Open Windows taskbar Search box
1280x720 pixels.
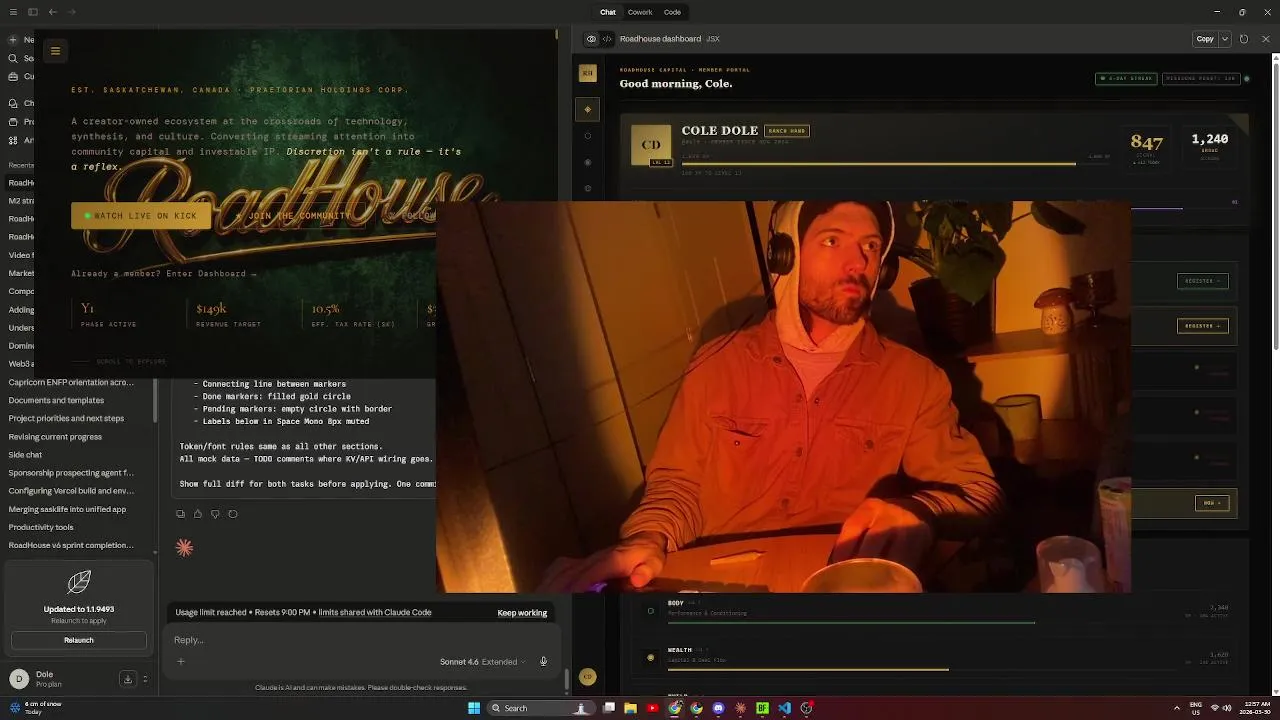tap(539, 708)
